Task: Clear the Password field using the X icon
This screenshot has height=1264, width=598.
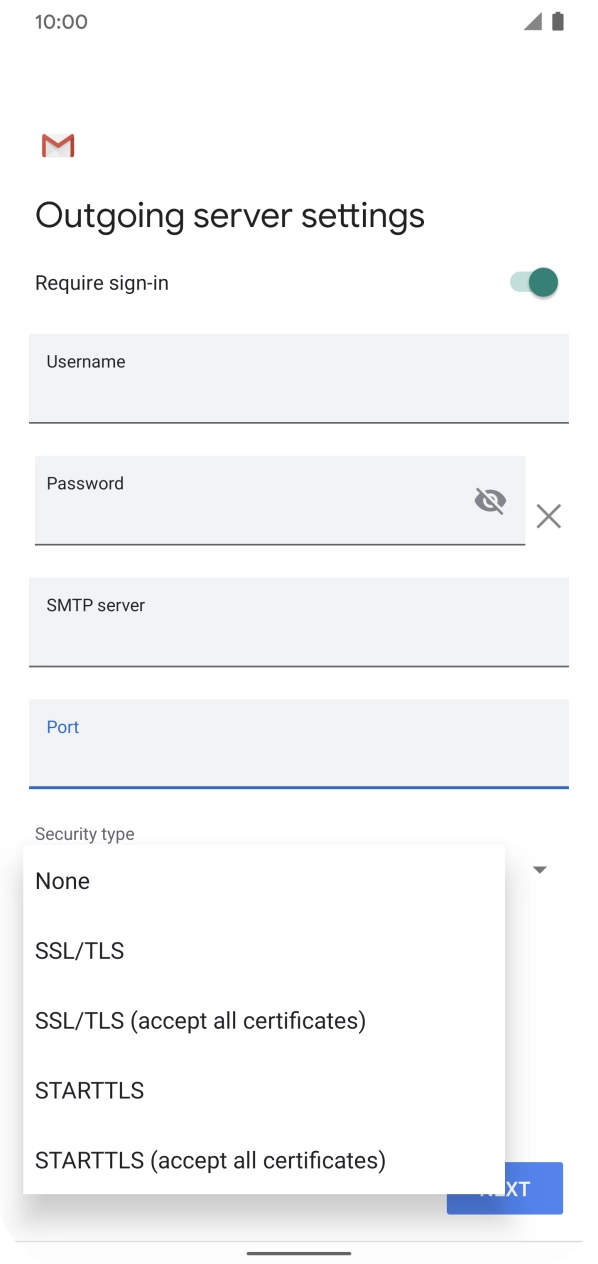Action: pyautogui.click(x=548, y=516)
